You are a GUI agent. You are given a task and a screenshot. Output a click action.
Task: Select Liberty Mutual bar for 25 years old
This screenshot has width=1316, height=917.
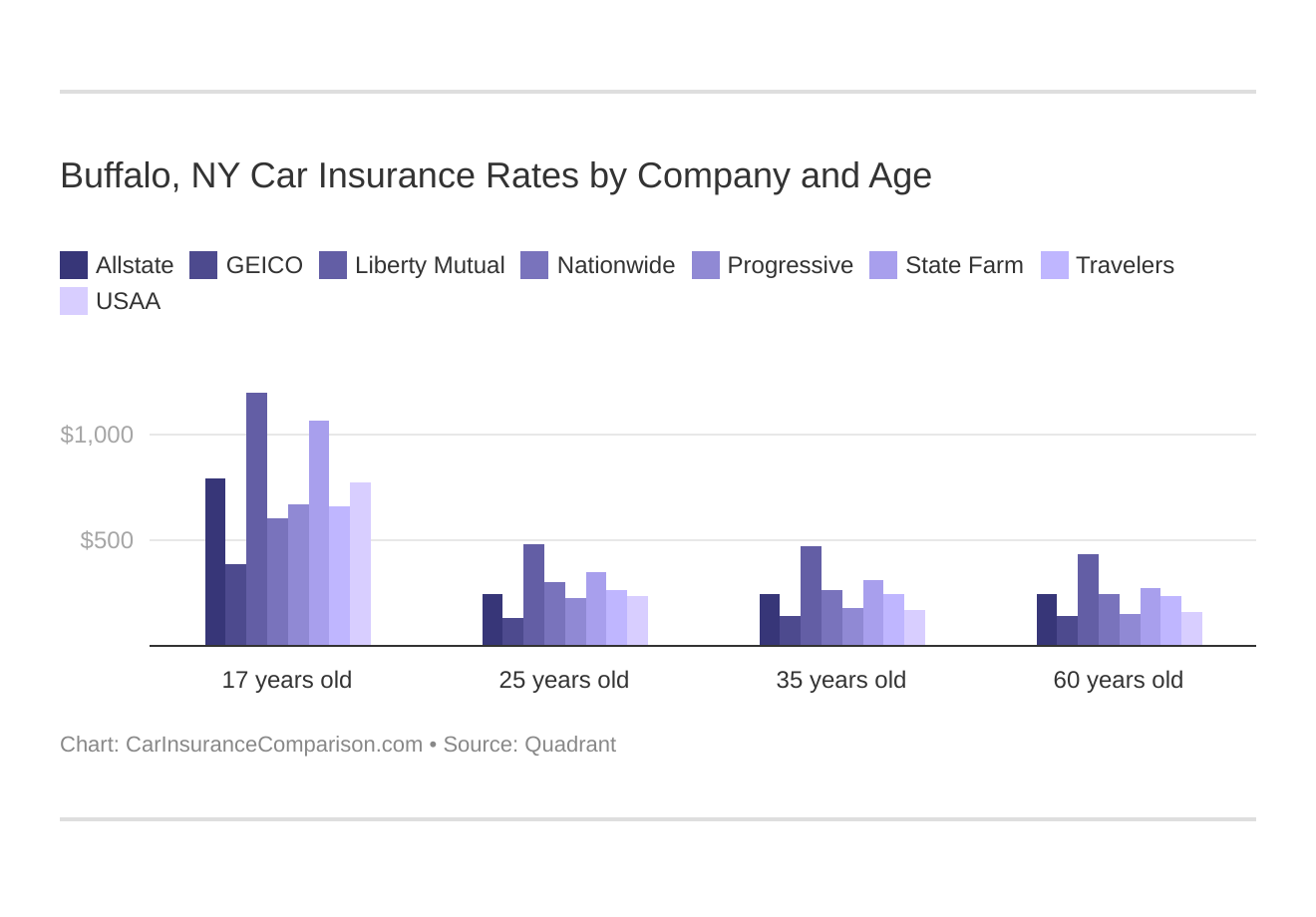click(x=533, y=595)
